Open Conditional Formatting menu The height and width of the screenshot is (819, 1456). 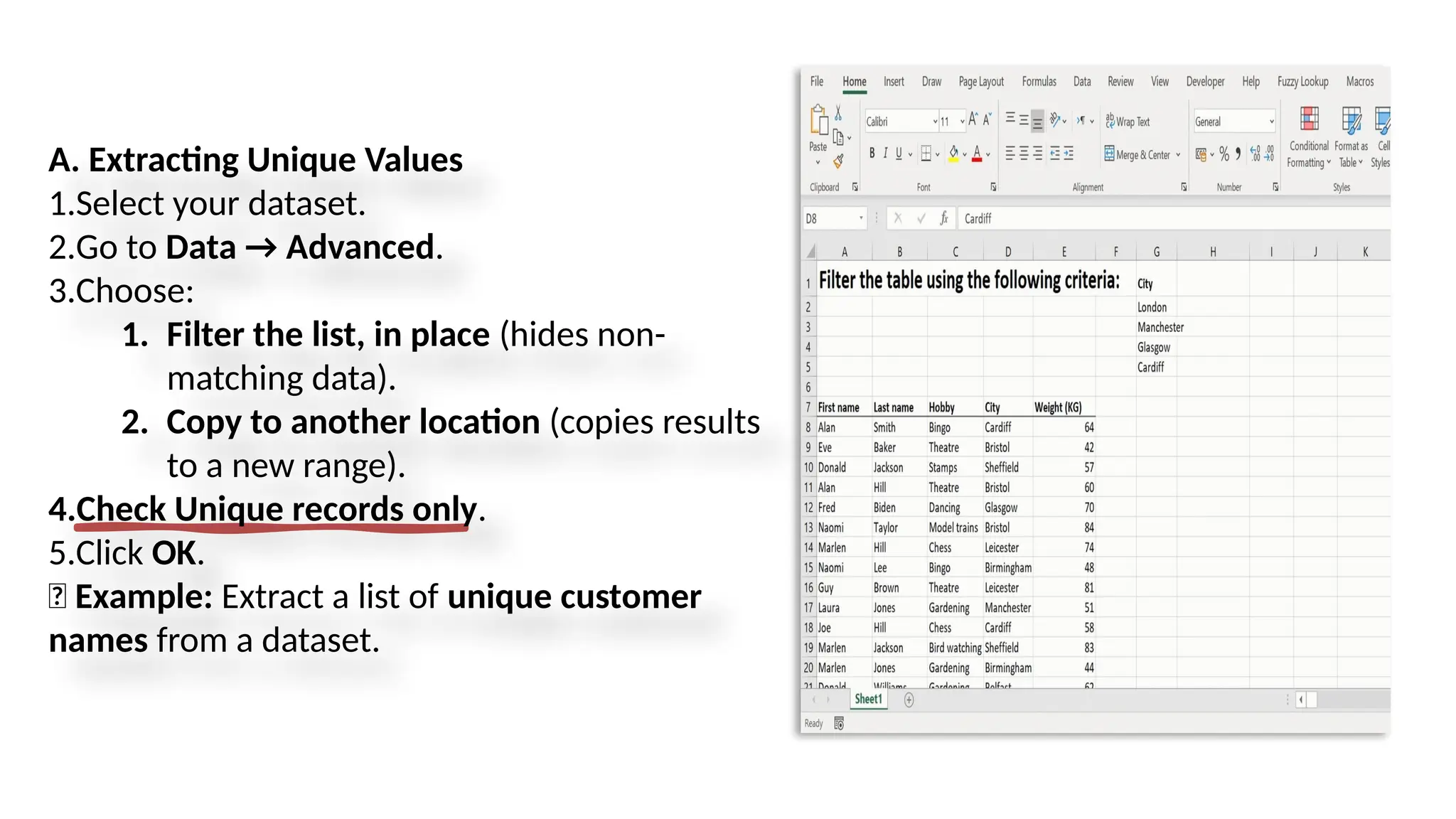tap(1309, 138)
